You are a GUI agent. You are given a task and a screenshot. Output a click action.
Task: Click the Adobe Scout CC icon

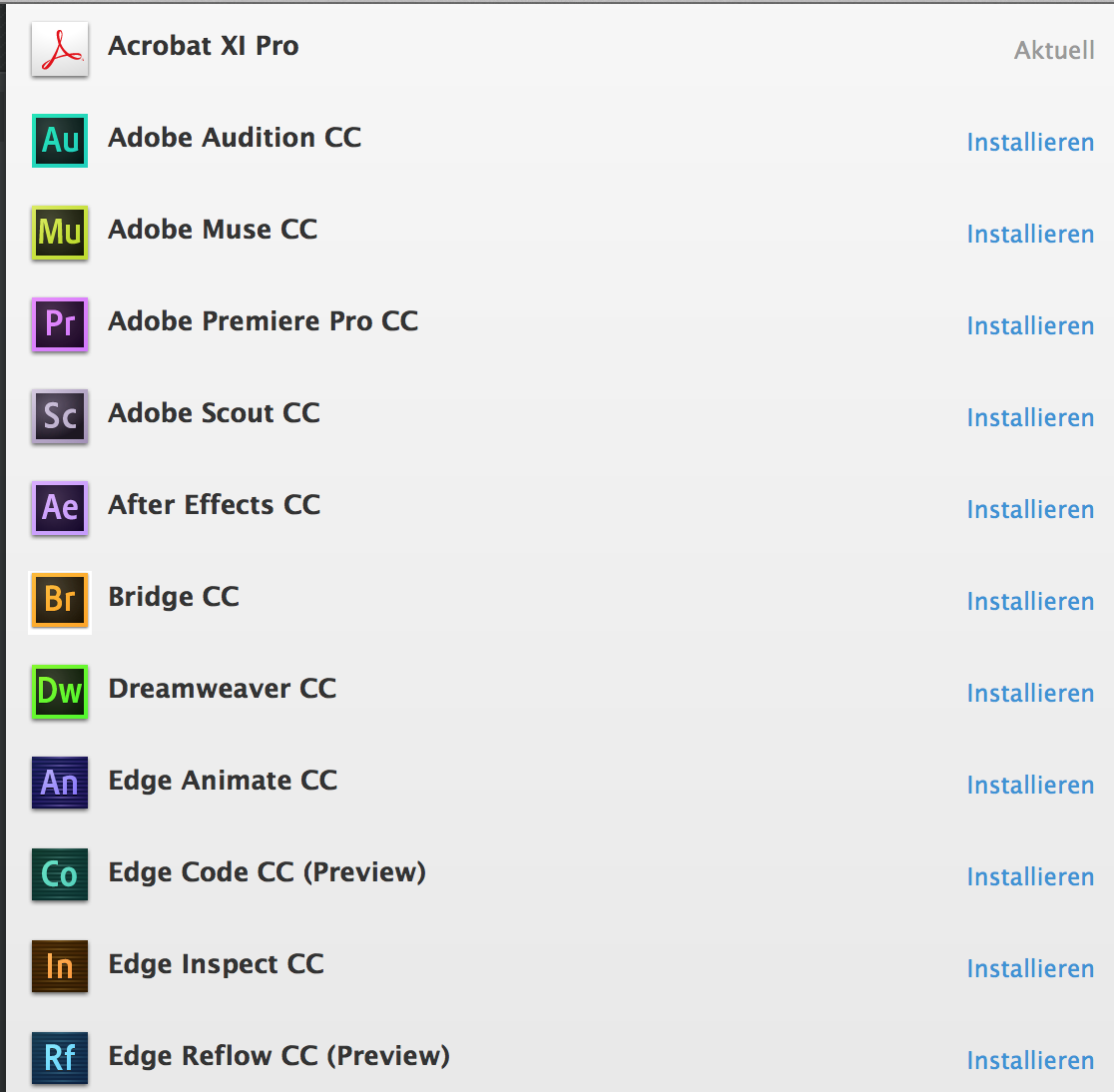(59, 416)
